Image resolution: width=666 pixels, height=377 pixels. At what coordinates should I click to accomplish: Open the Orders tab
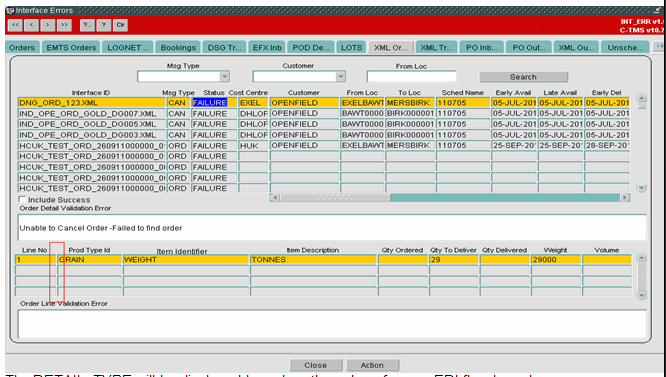(22, 48)
